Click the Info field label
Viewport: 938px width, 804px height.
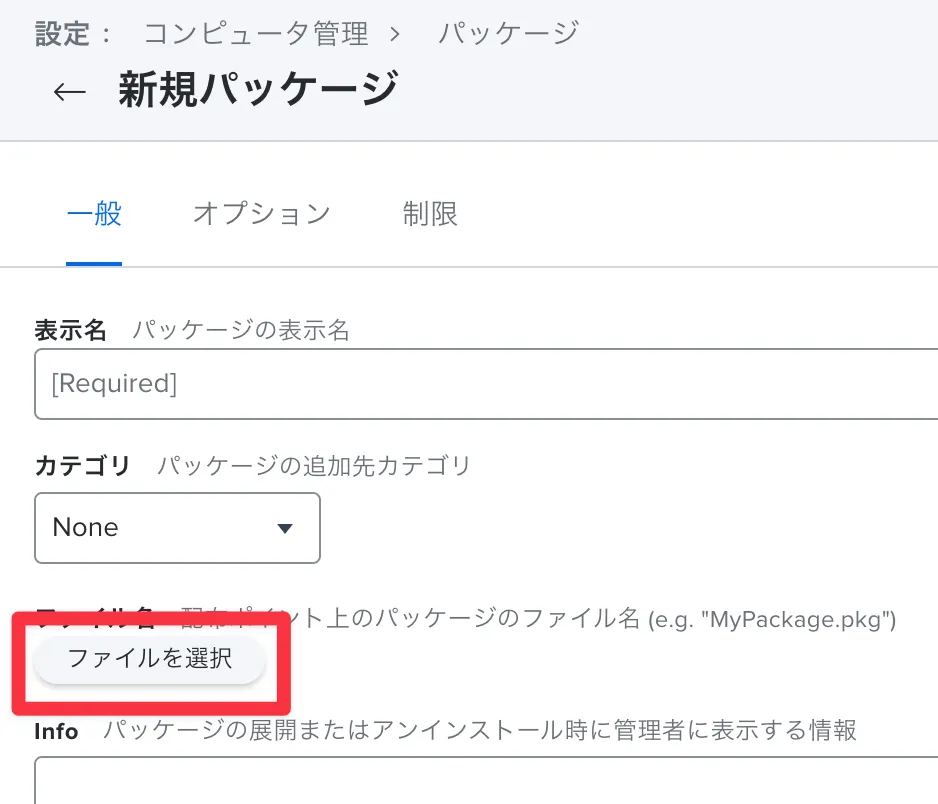pyautogui.click(x=56, y=731)
